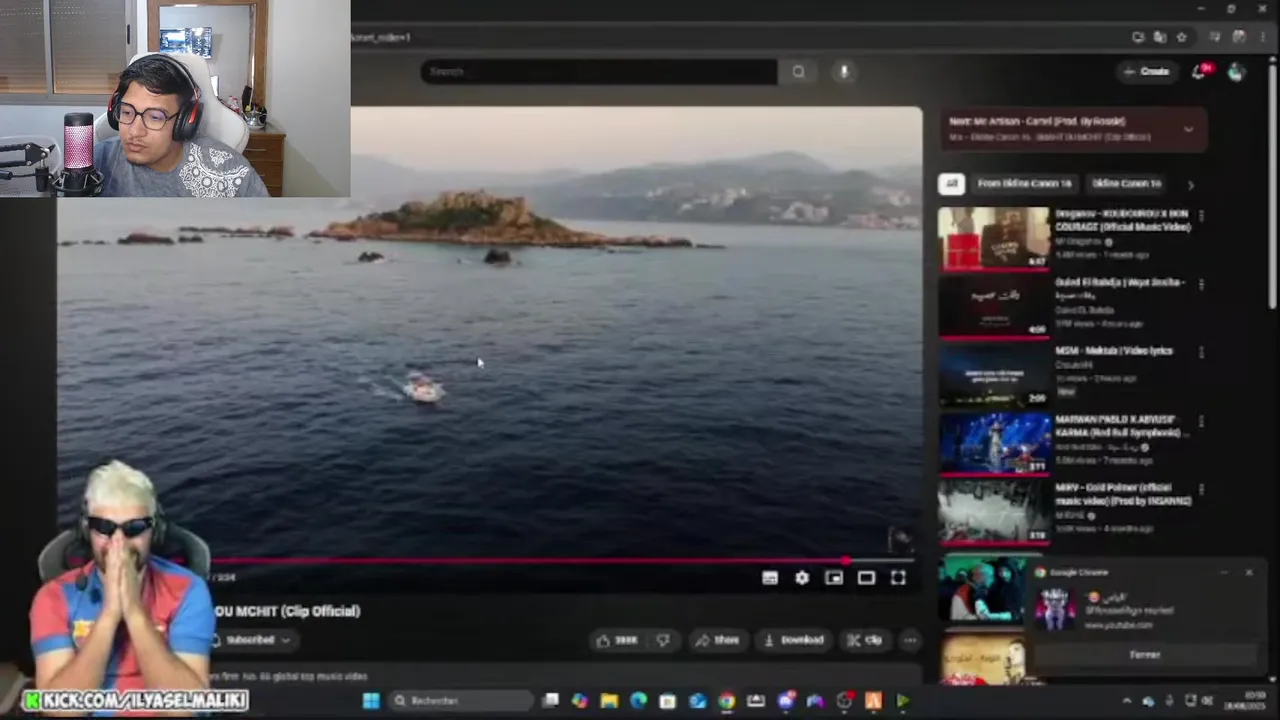1280x720 pixels.
Task: Bookmark this page with the star icon
Action: [1182, 37]
